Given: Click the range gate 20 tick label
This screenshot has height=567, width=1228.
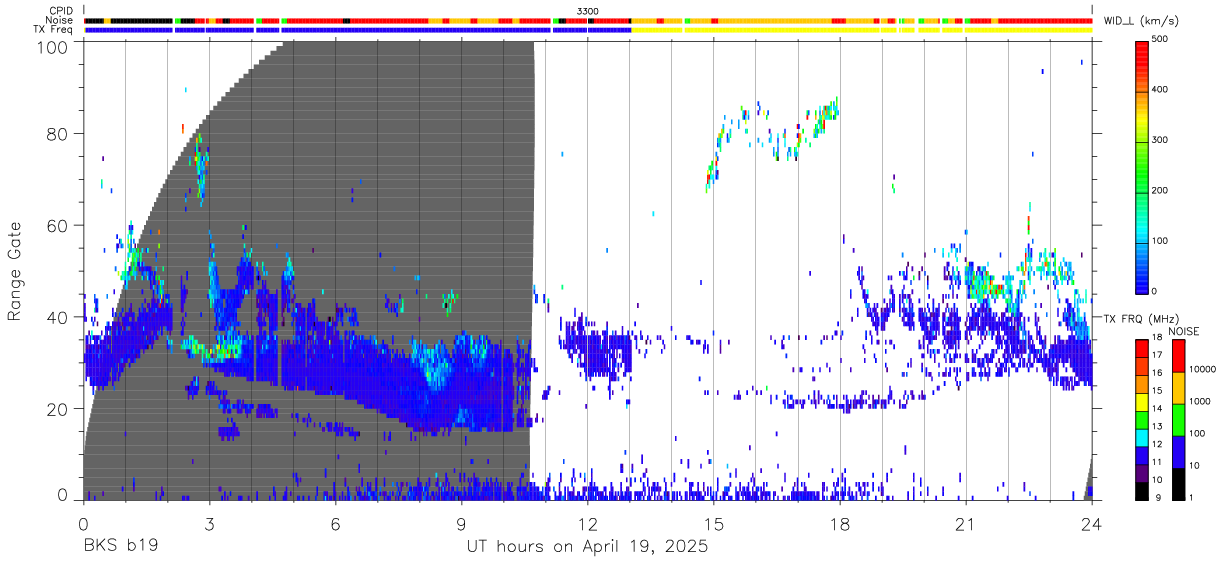Looking at the screenshot, I should click(x=59, y=409).
